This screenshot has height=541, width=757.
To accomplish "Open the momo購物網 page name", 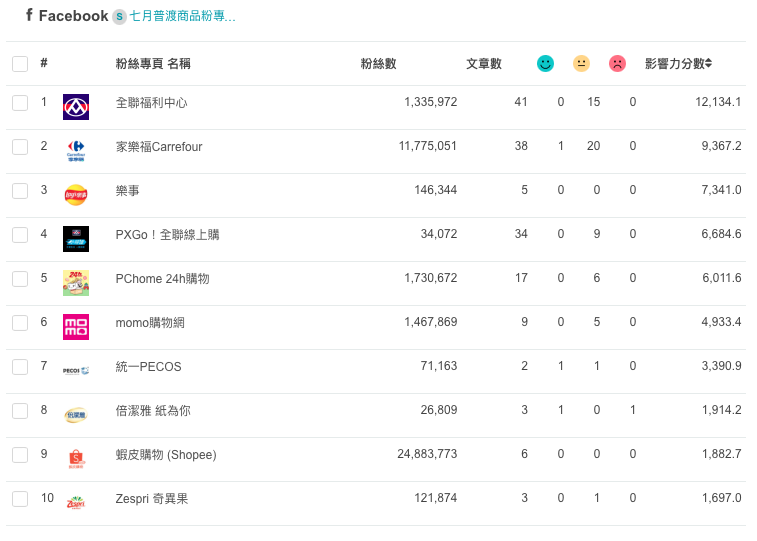I will [x=150, y=323].
